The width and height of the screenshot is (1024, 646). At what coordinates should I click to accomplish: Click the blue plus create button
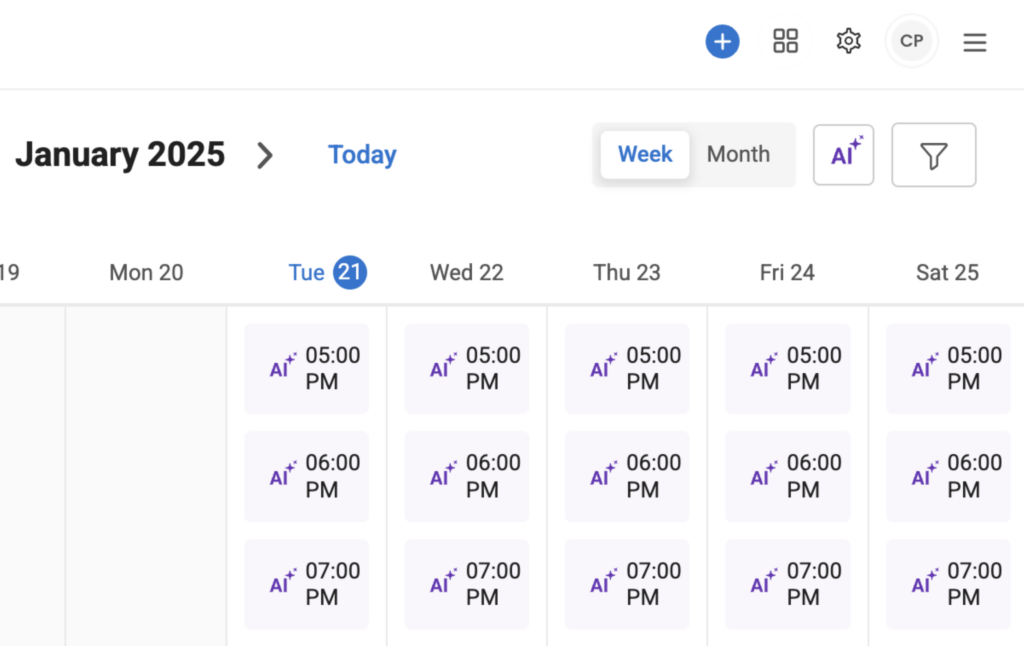(x=722, y=42)
